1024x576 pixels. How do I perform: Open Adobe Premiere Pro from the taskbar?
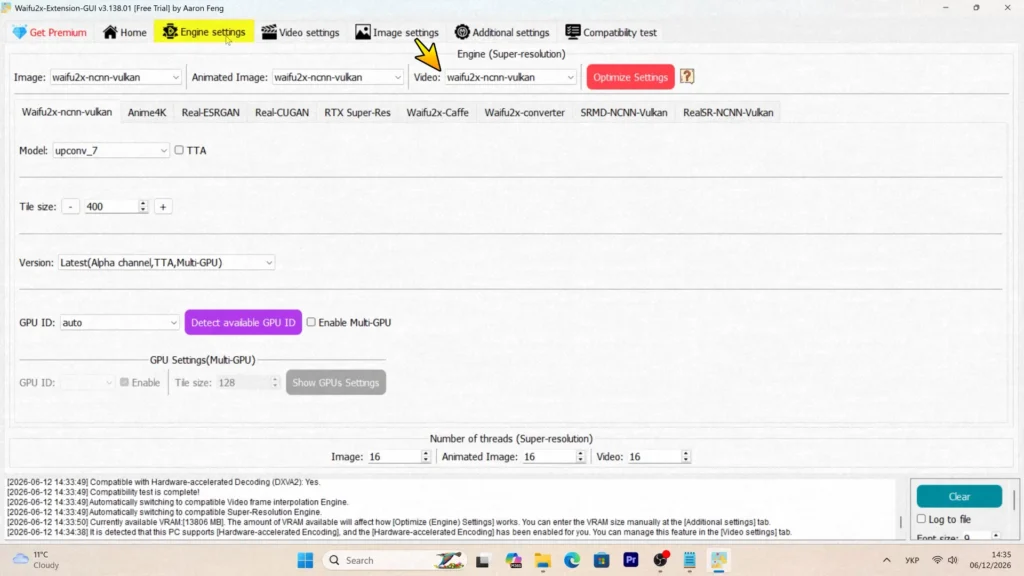coord(631,560)
